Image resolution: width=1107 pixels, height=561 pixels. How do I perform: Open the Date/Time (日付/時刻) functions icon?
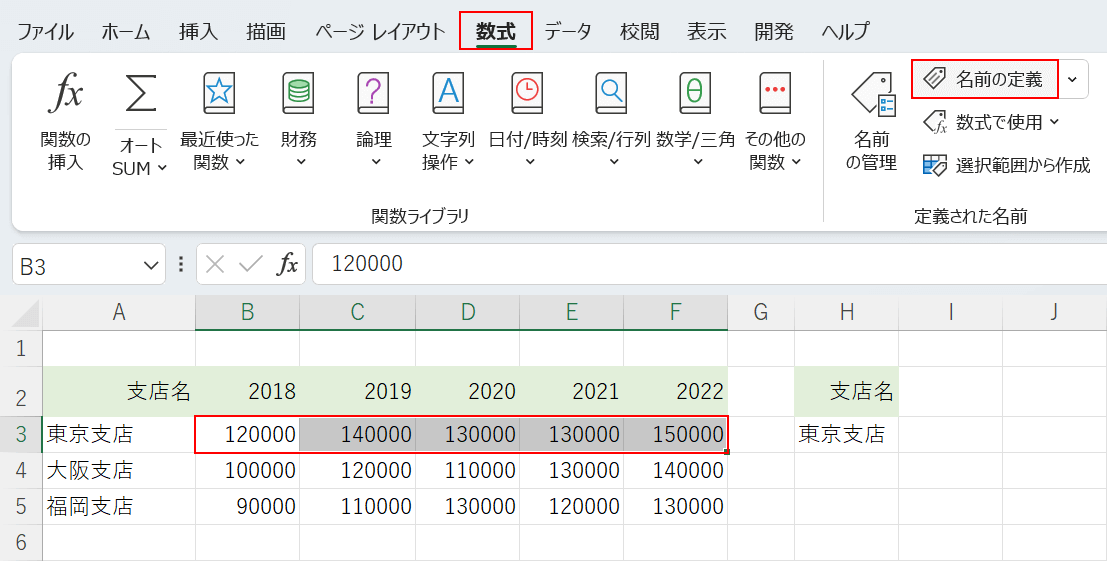tap(527, 95)
